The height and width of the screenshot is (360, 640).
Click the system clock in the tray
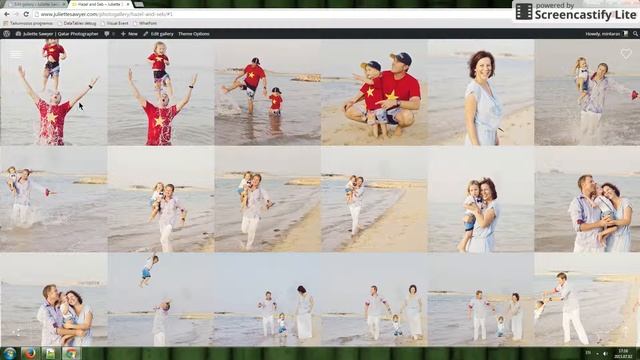[x=623, y=353]
